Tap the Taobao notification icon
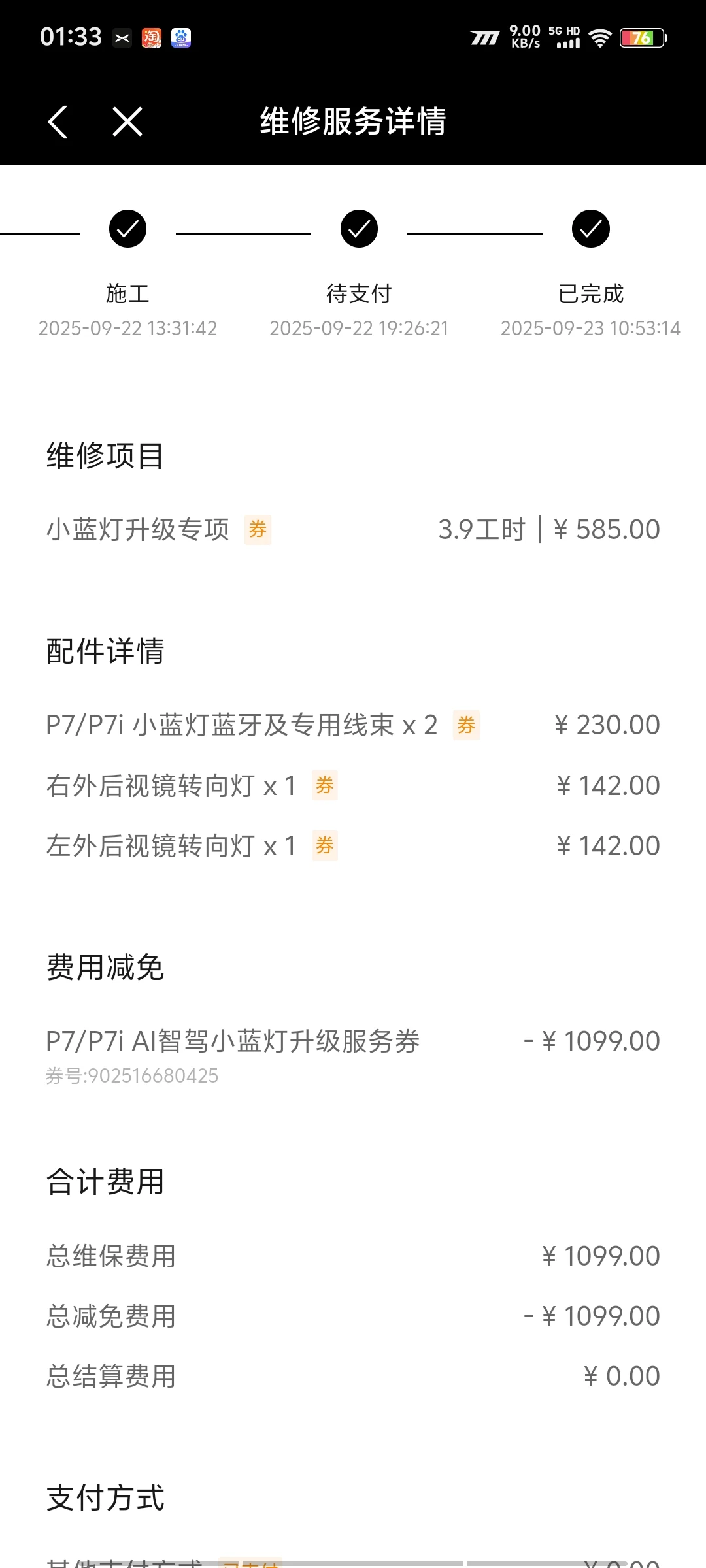706x1568 pixels. (x=152, y=38)
